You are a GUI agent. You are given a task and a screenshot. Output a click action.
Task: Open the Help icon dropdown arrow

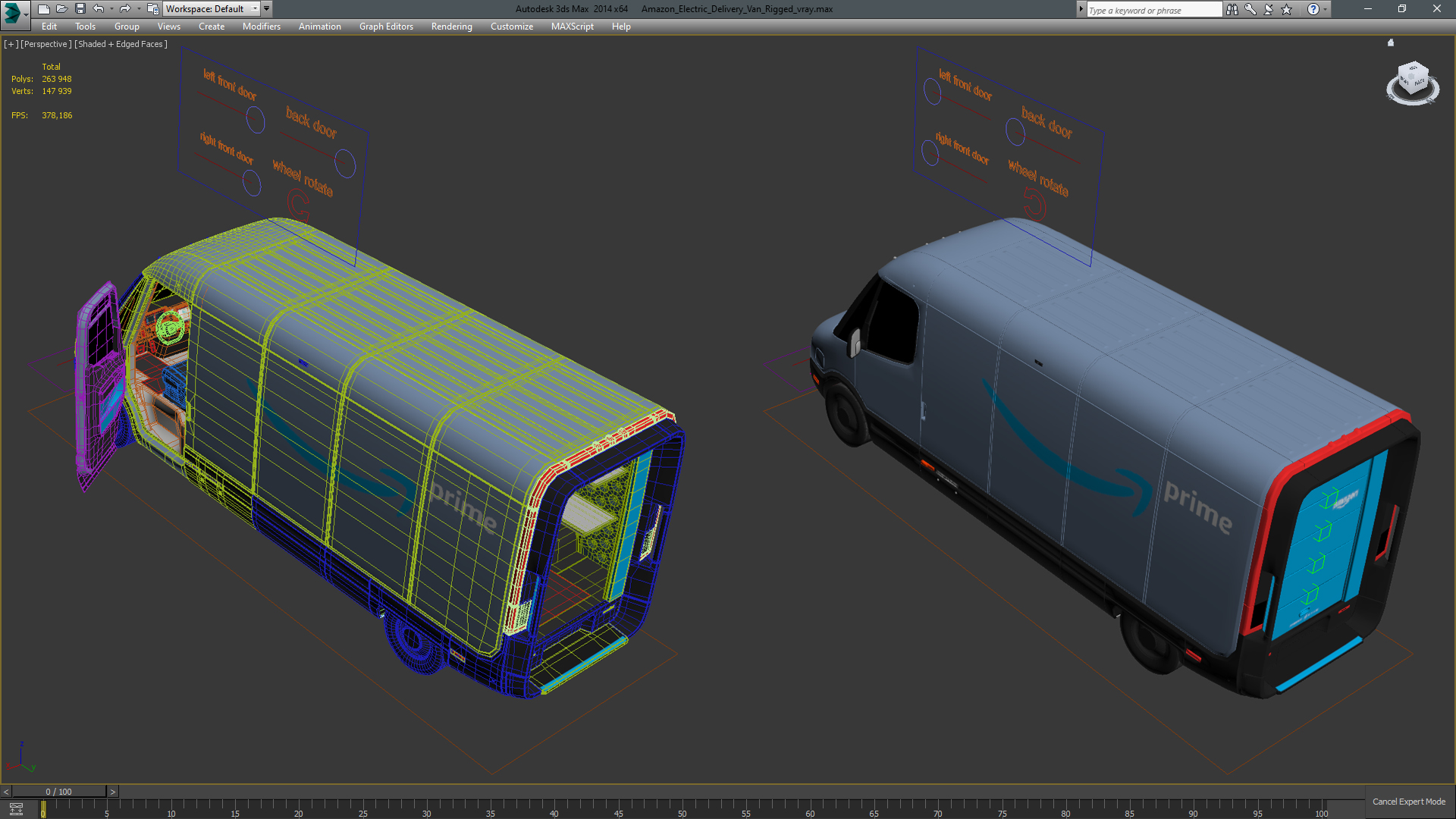point(1326,9)
